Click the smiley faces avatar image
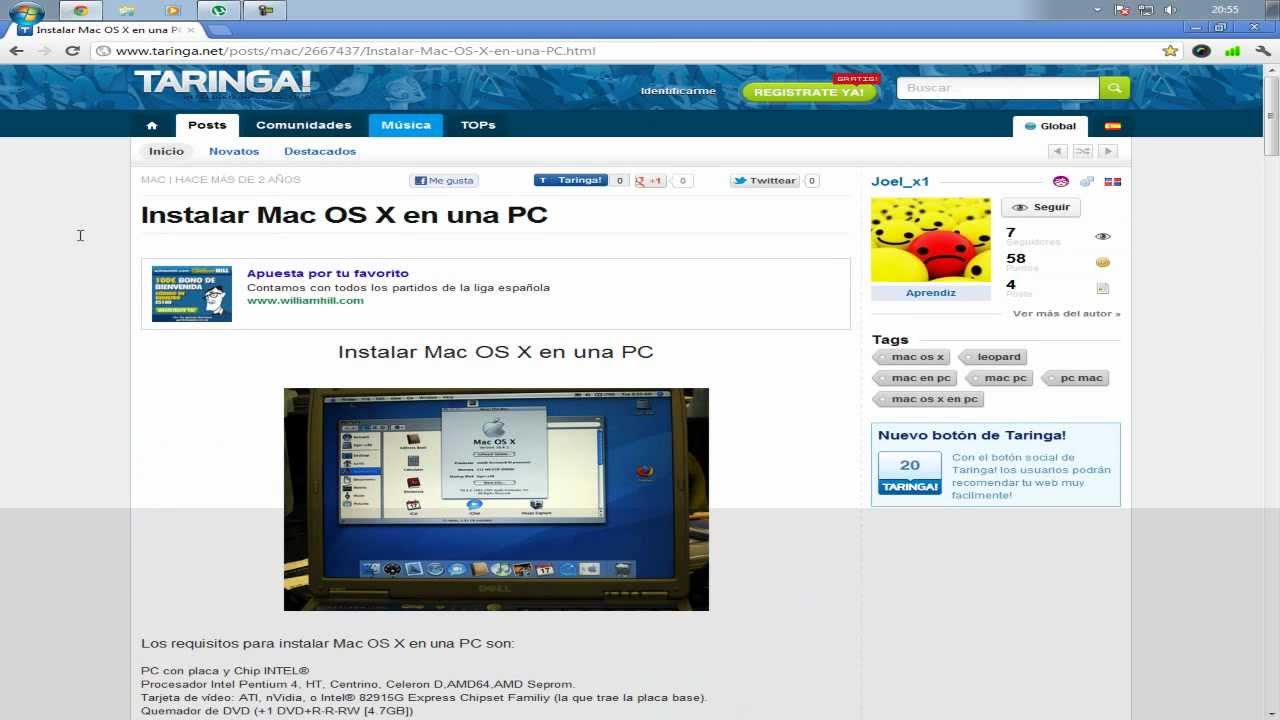 [931, 240]
